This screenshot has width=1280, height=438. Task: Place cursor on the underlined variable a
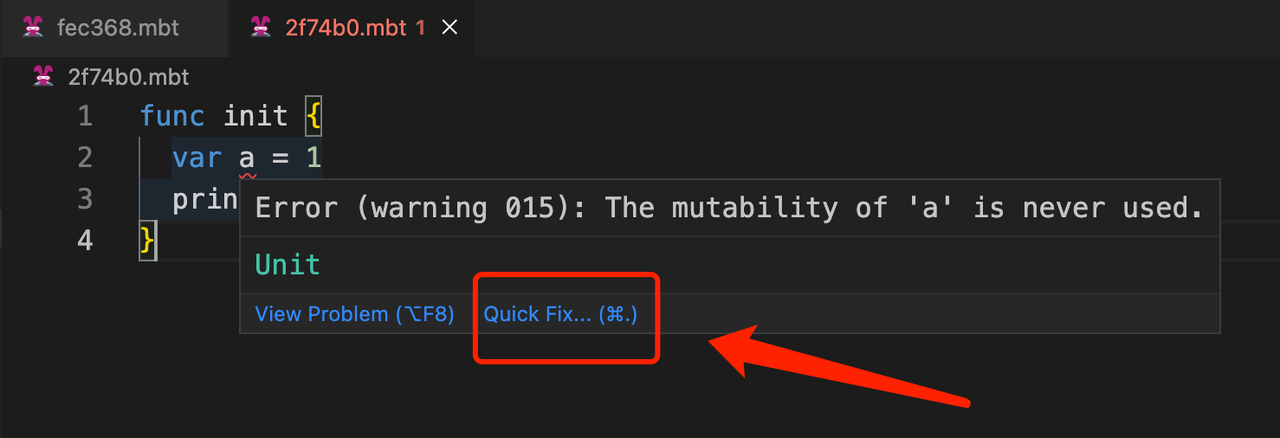pyautogui.click(x=246, y=159)
